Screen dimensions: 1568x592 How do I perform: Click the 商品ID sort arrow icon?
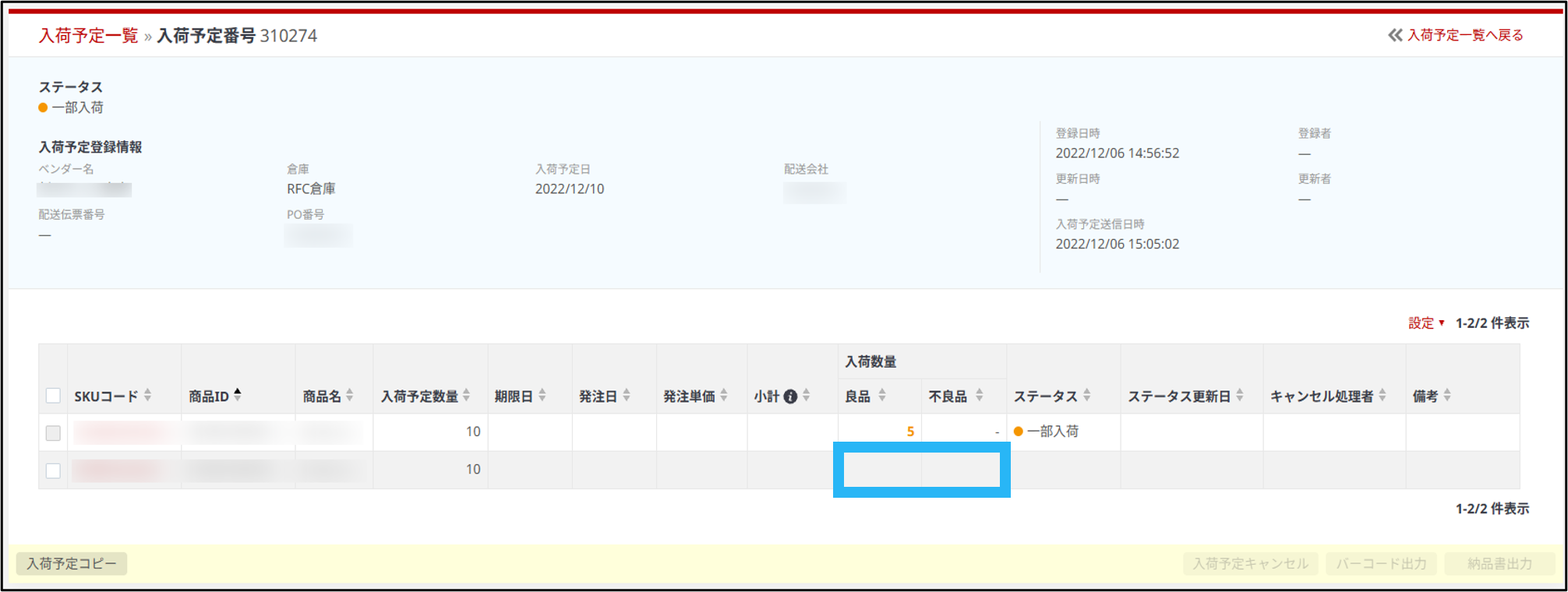[238, 395]
